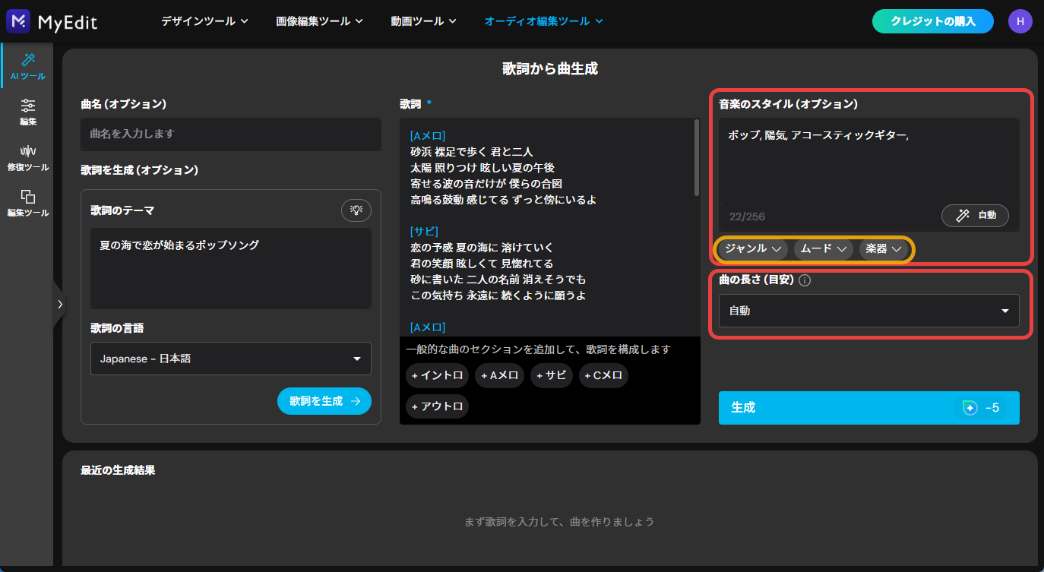Click the 音楽のスタイル text area
The height and width of the screenshot is (572, 1044).
pyautogui.click(x=869, y=175)
